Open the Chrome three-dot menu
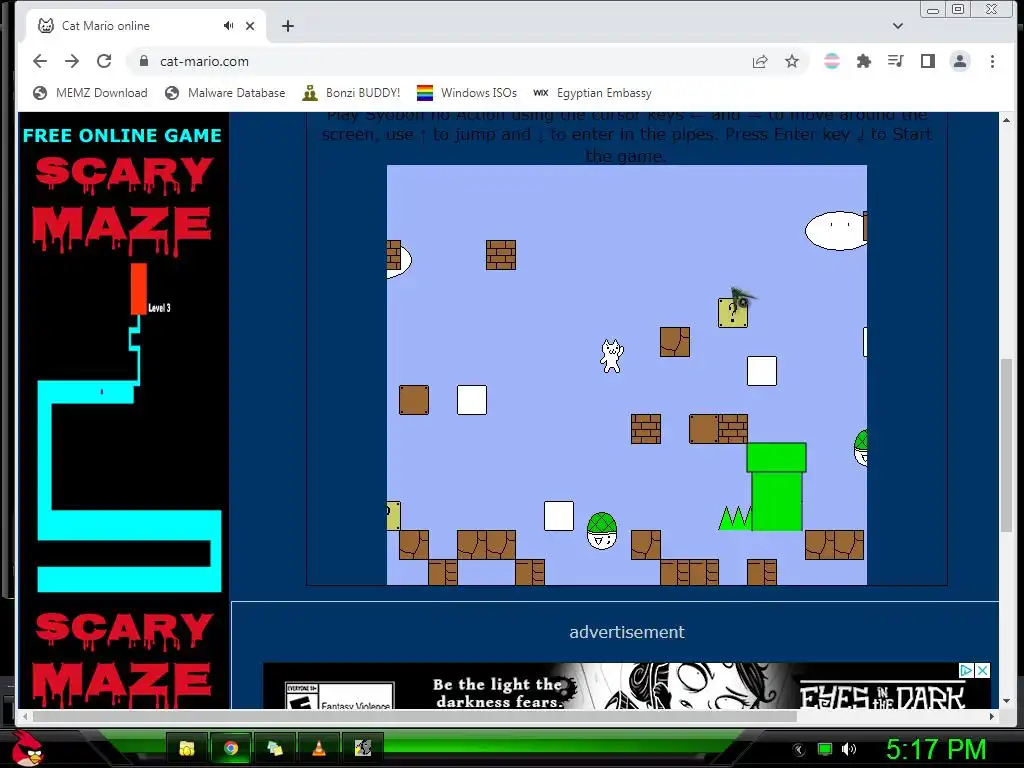This screenshot has height=768, width=1024. tap(992, 61)
